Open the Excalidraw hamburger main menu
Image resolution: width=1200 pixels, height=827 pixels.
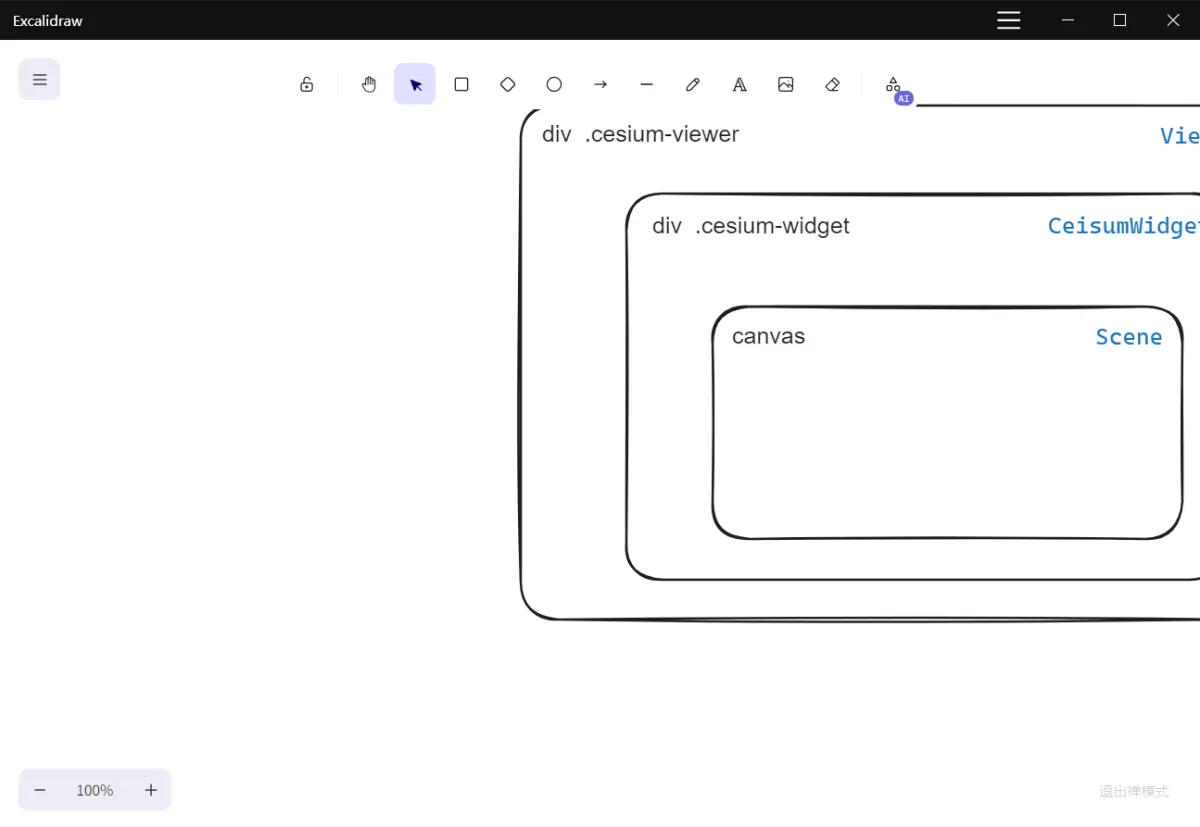tap(39, 79)
